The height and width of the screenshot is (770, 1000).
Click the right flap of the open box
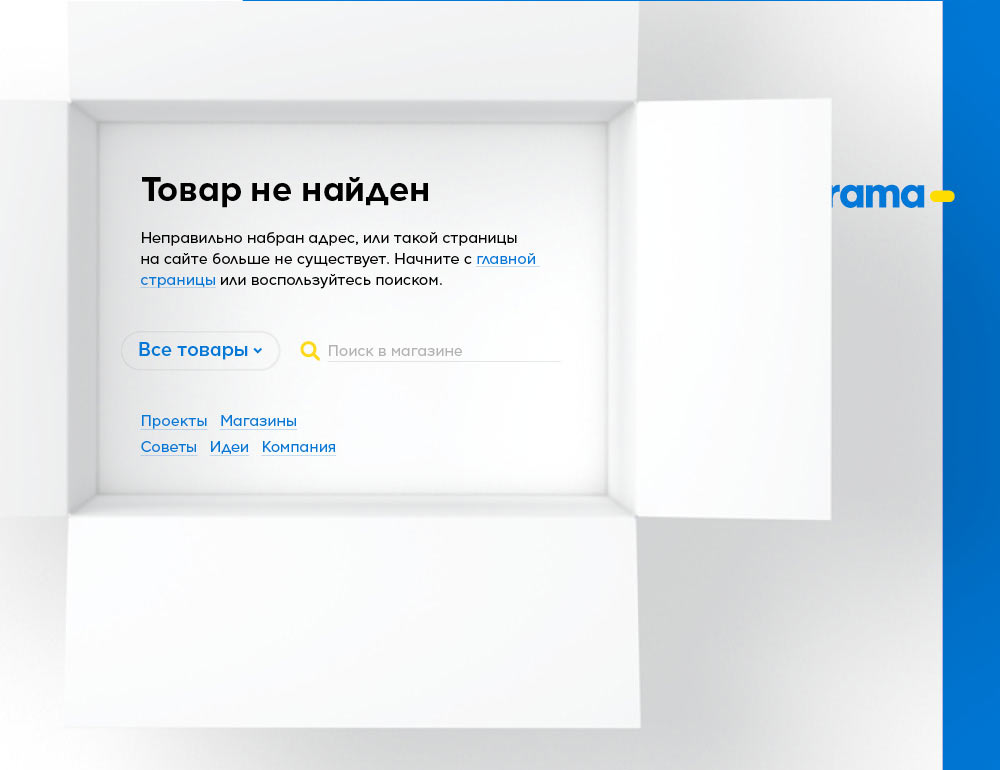[x=732, y=310]
